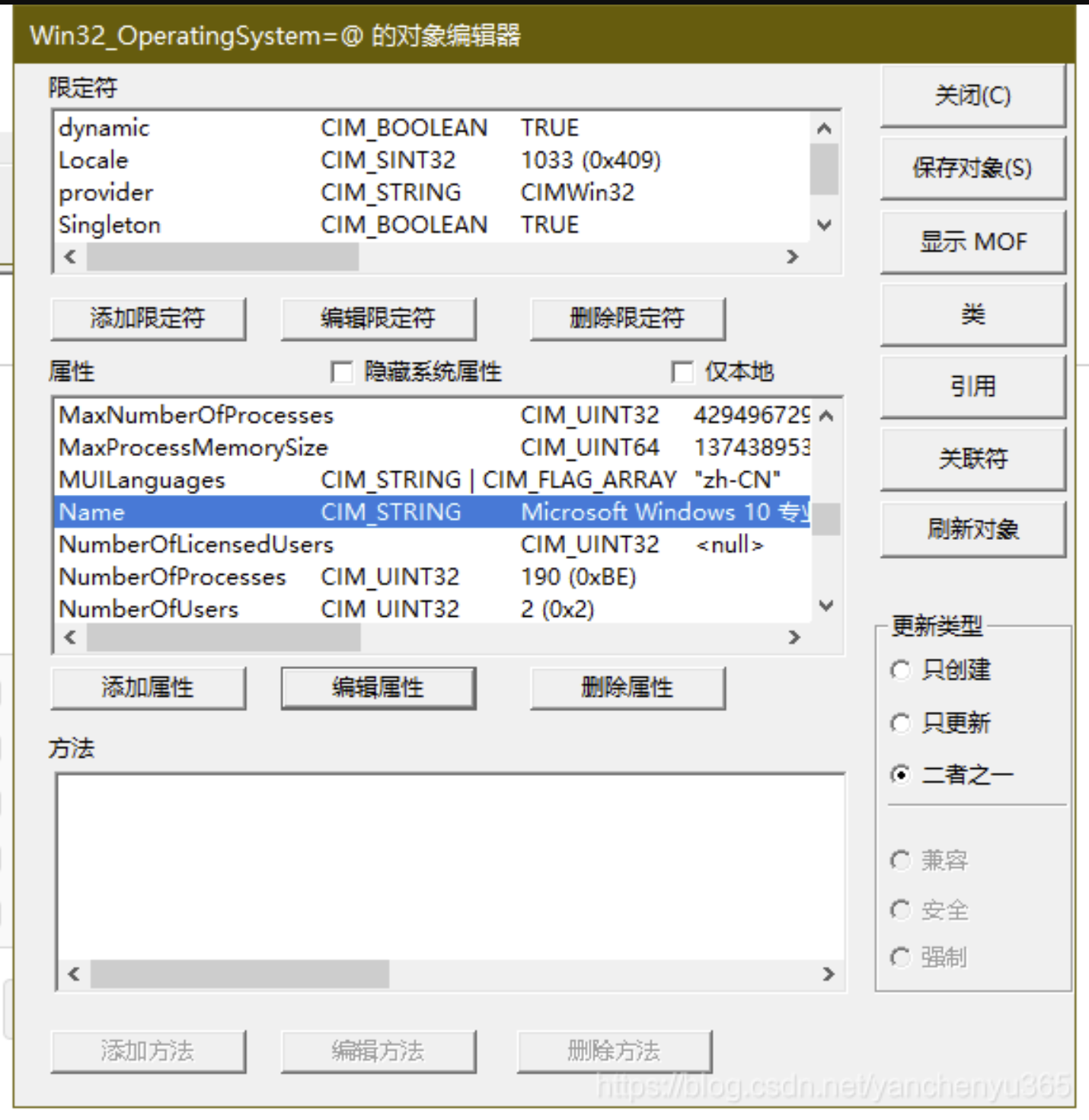Click 添加限定符 to add a qualifier
Image resolution: width=1089 pixels, height=1120 pixels.
[148, 318]
